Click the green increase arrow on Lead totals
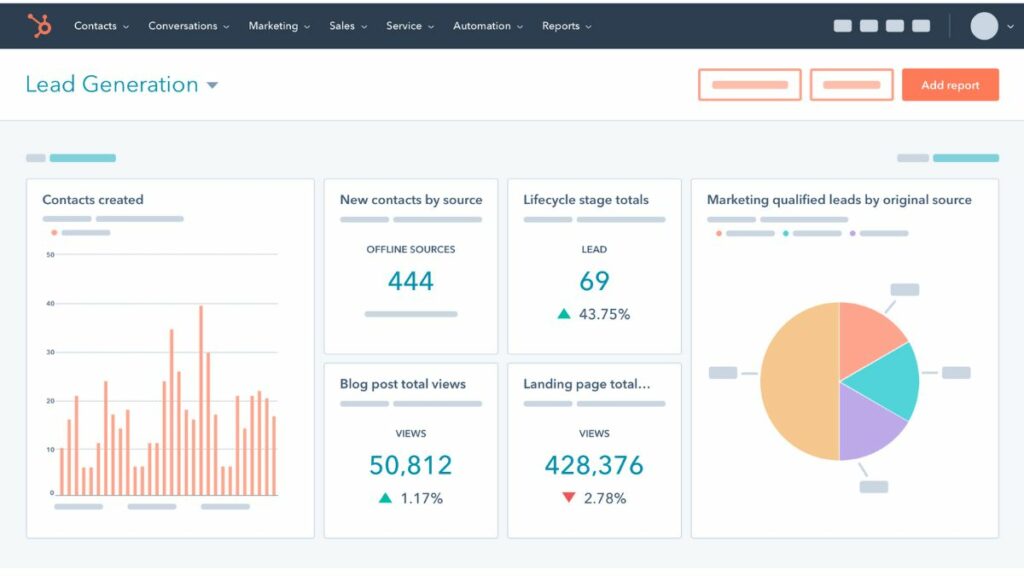 coord(565,313)
